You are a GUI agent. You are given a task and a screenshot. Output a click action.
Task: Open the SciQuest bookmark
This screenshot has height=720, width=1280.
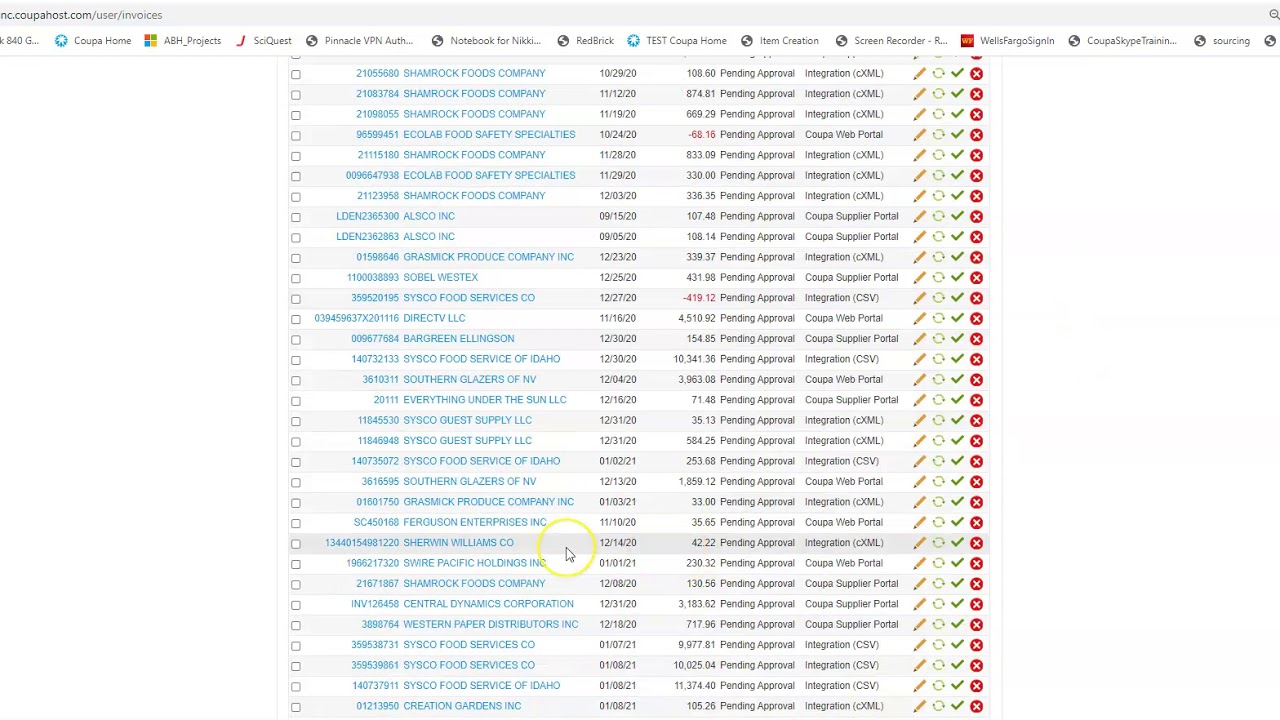click(x=263, y=41)
